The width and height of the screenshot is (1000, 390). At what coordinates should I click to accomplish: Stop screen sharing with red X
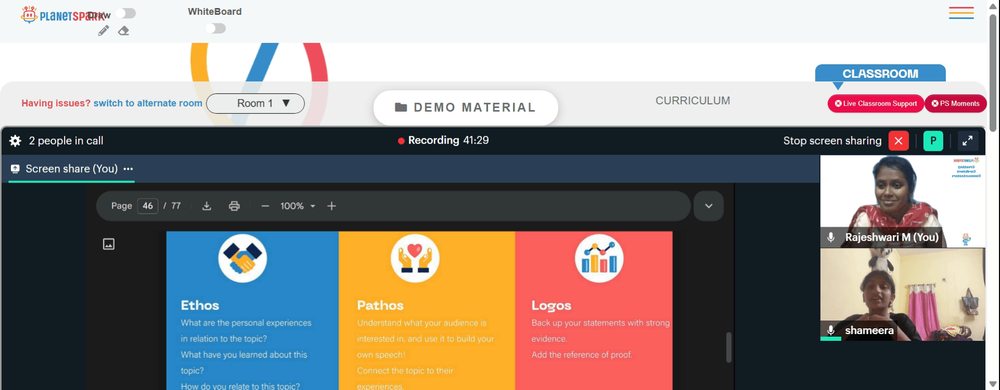(899, 141)
